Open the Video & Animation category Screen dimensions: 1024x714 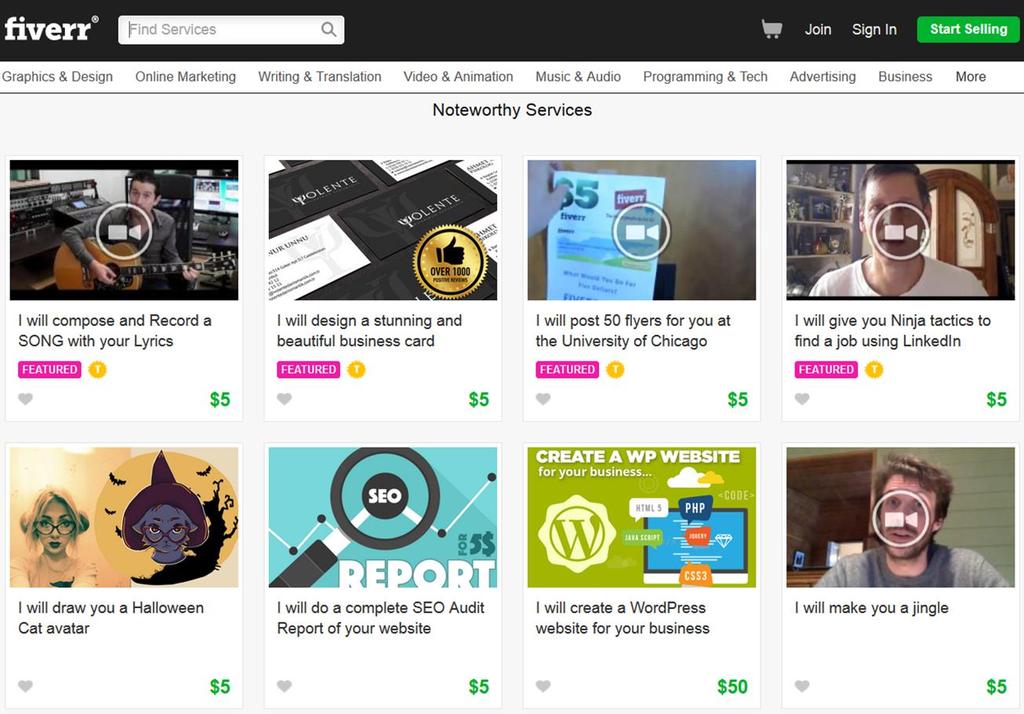click(458, 76)
